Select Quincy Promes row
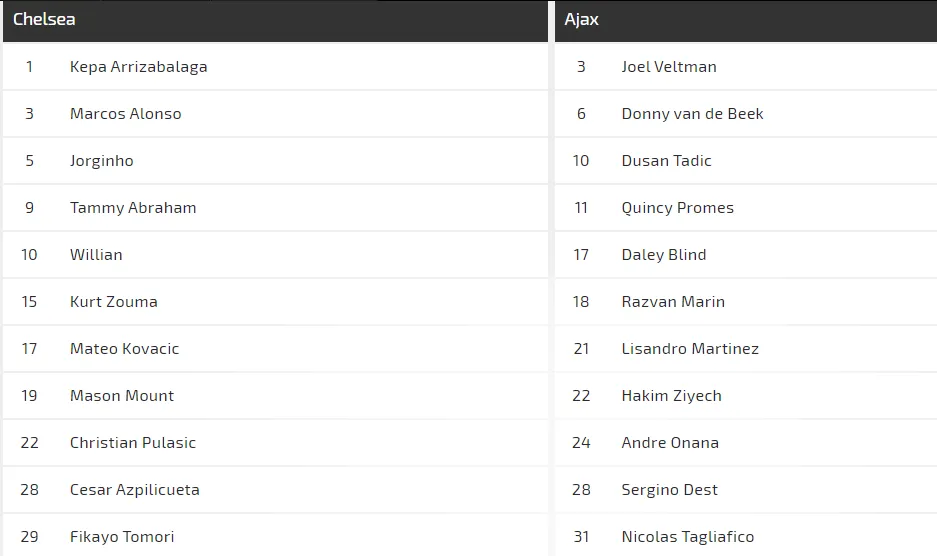The height and width of the screenshot is (556, 937). point(677,208)
